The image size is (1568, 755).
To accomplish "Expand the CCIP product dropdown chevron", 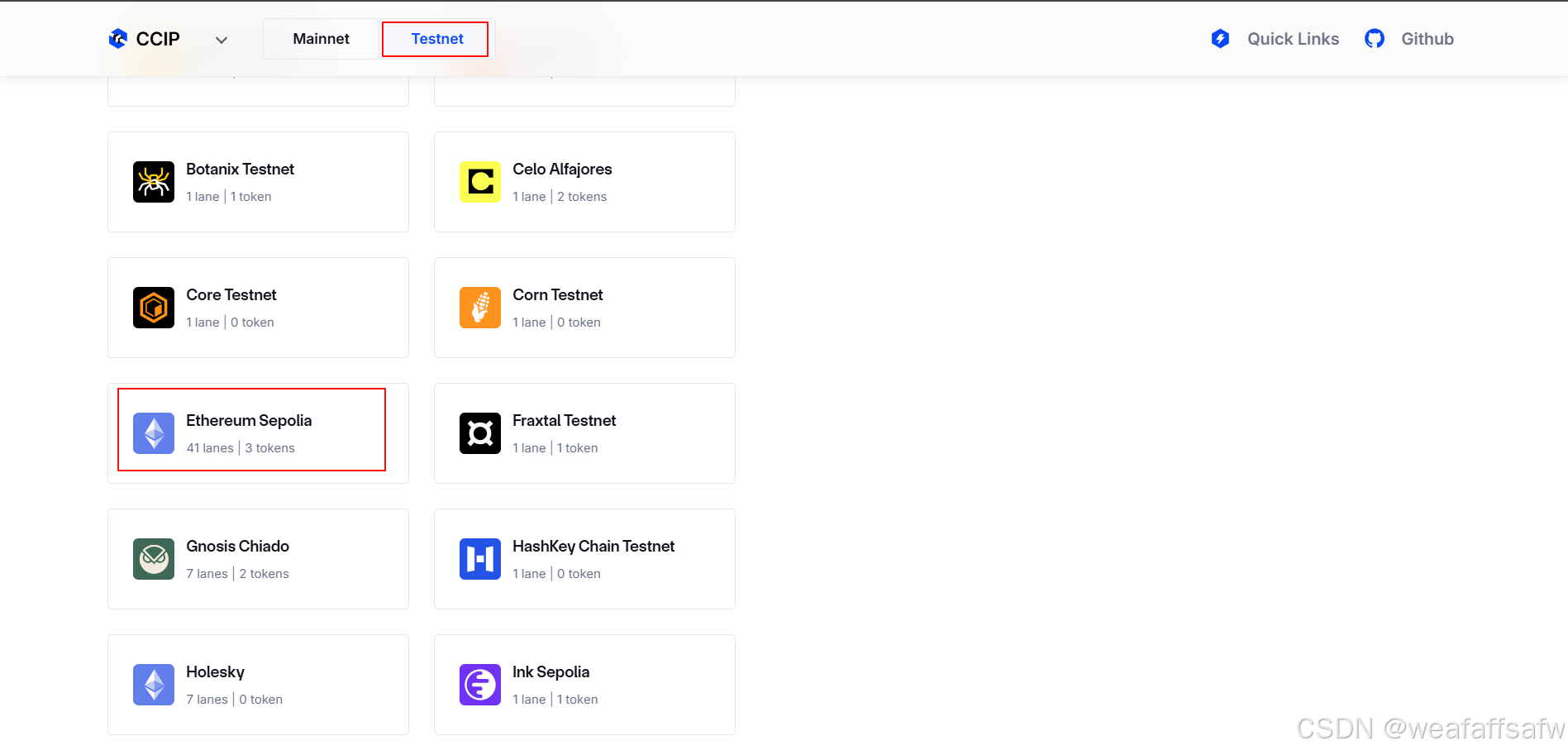I will pos(222,40).
